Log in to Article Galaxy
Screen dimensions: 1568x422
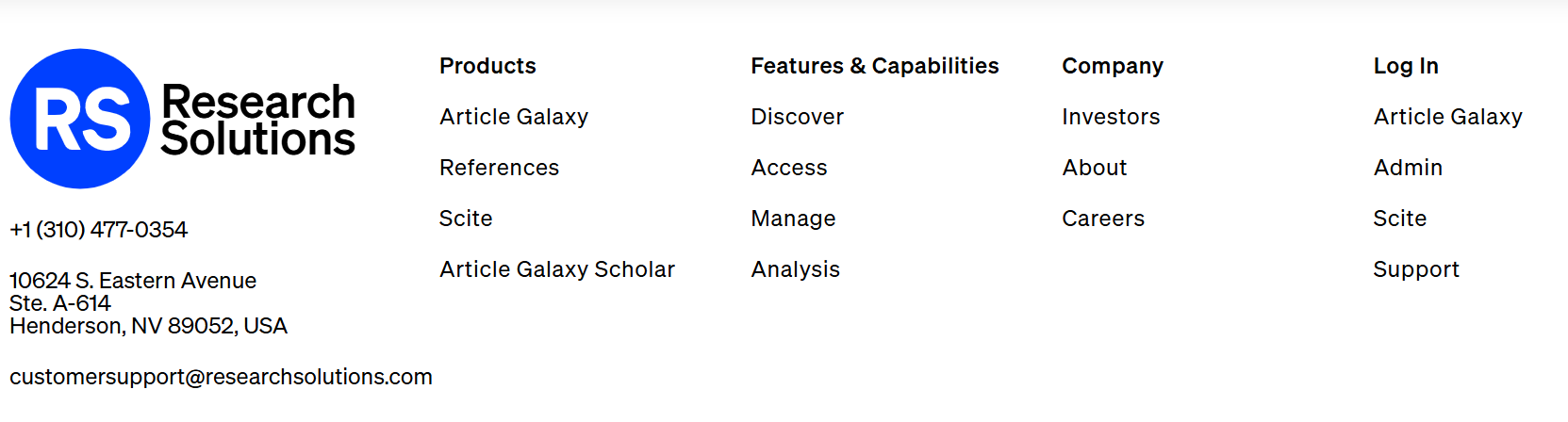1447,117
